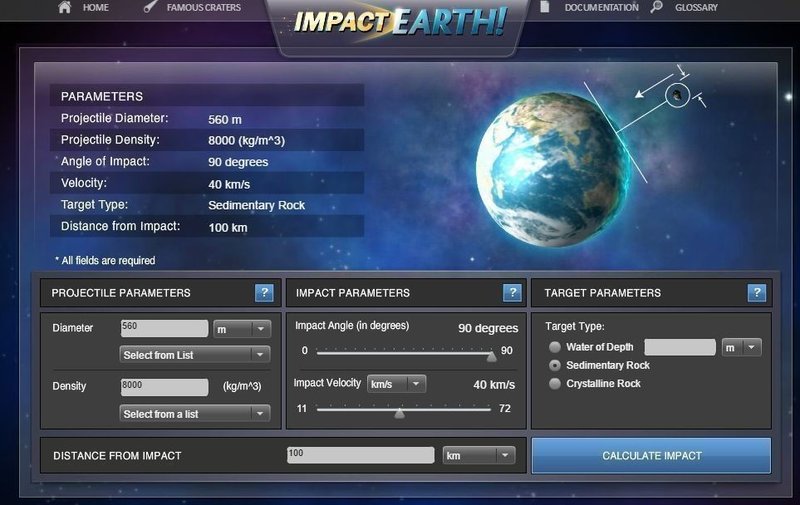
Task: Click the '90 degrees' value in Parameters summary
Action: point(238,162)
